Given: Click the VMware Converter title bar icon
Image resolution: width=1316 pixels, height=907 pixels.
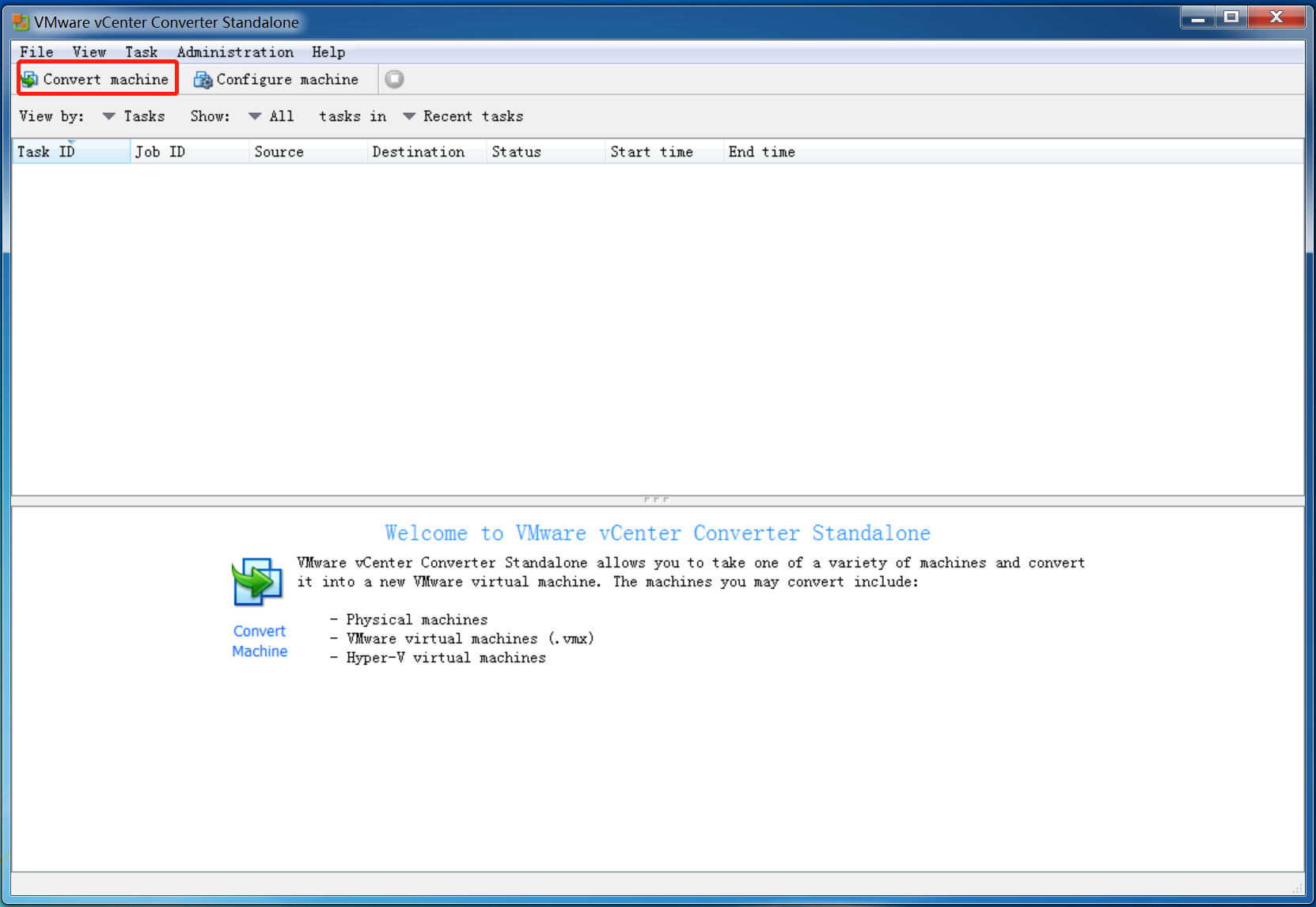Looking at the screenshot, I should pyautogui.click(x=21, y=22).
